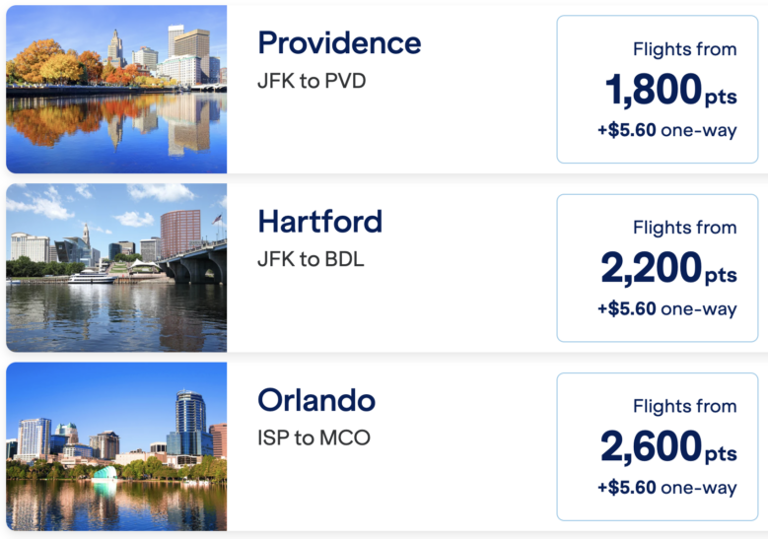Viewport: 768px width, 539px height.
Task: Click +$5.60 one-way under Orlando fare
Action: [x=667, y=488]
